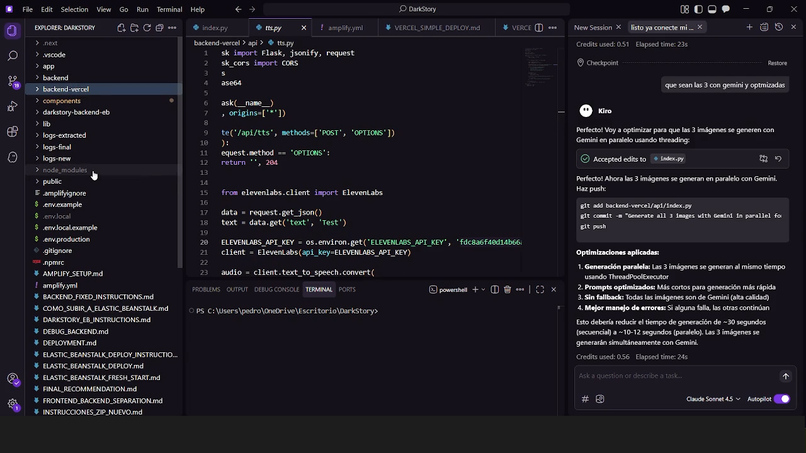Open the chat task list icon
Viewport: 806px width, 453px height.
[x=764, y=27]
